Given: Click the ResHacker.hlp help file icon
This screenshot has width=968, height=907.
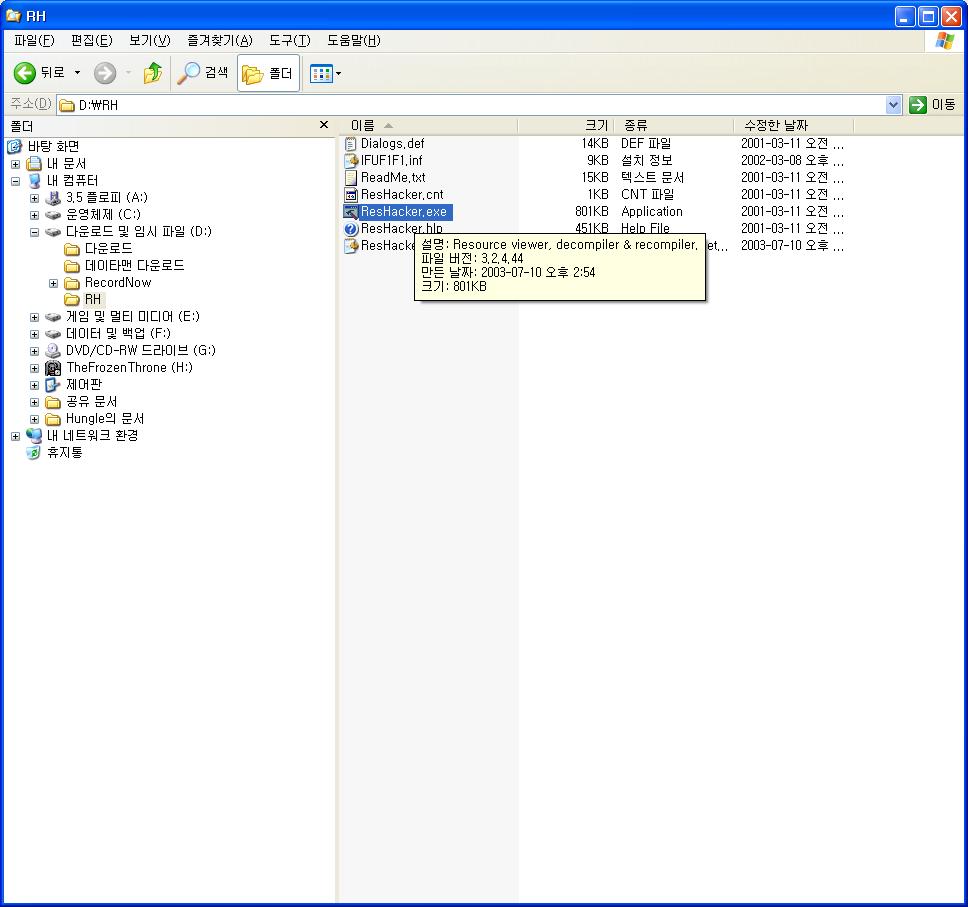Looking at the screenshot, I should pyautogui.click(x=351, y=229).
